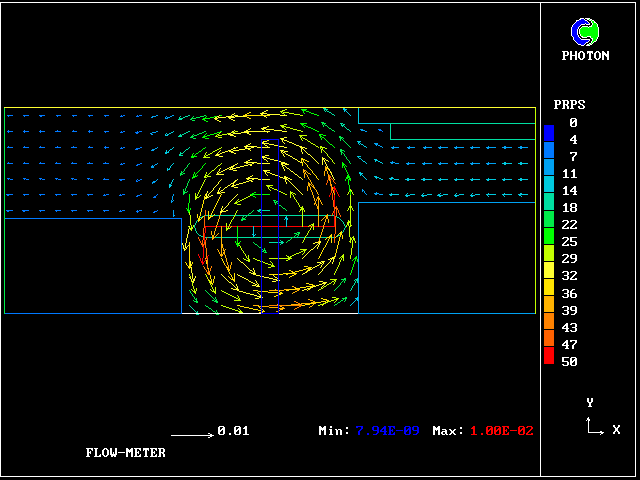
Task: Click the PHOTON text under the logo
Action: pos(585,56)
